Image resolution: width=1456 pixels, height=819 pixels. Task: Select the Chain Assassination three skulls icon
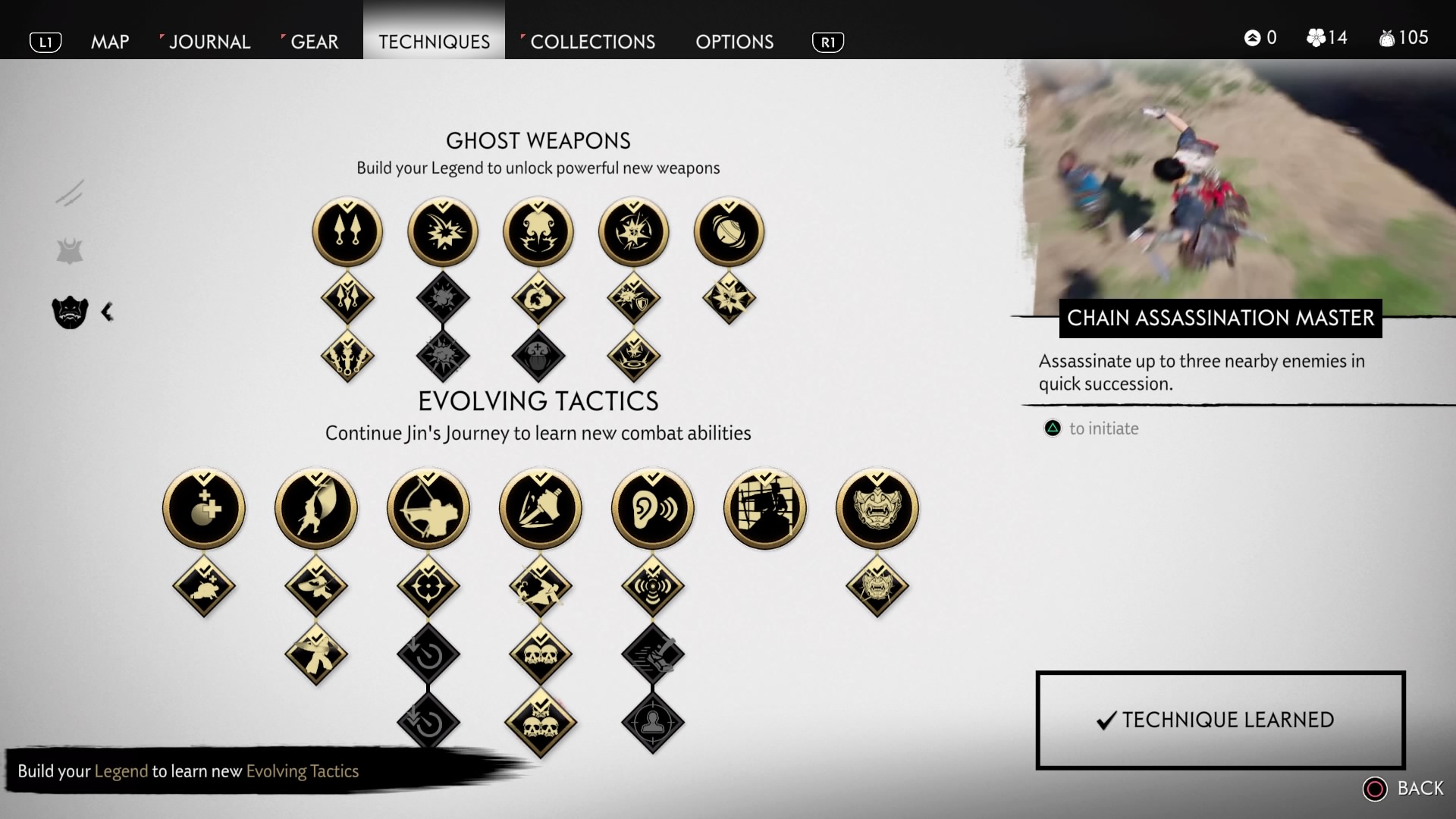pos(541,723)
